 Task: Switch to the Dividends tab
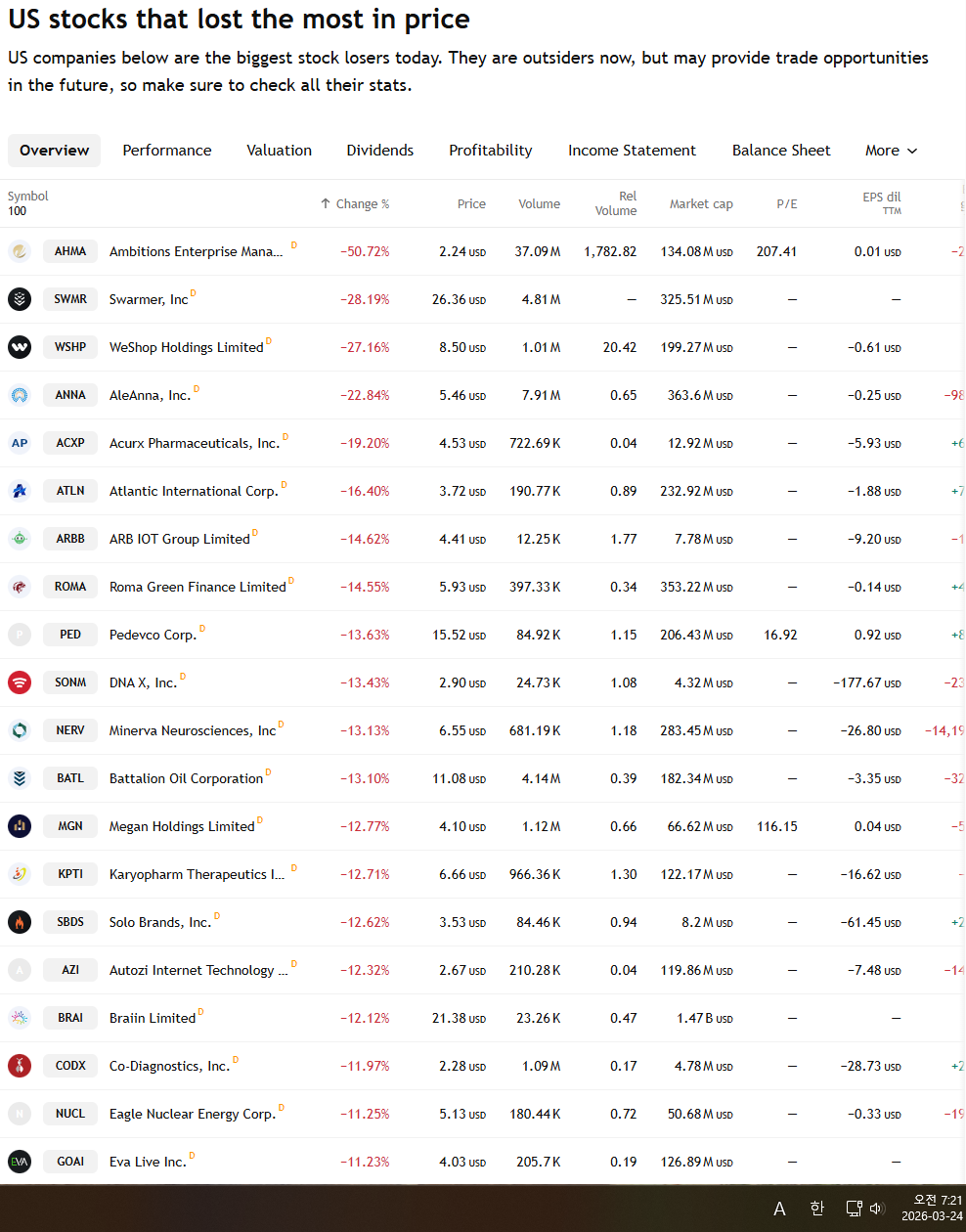(x=380, y=151)
